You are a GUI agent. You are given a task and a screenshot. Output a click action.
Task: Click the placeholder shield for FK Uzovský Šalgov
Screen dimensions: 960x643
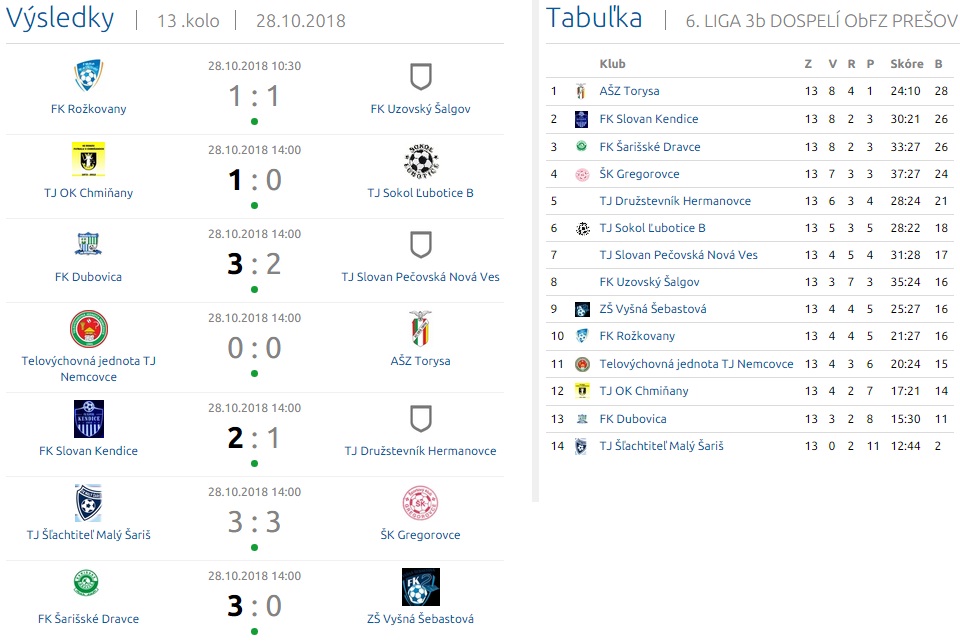(421, 77)
